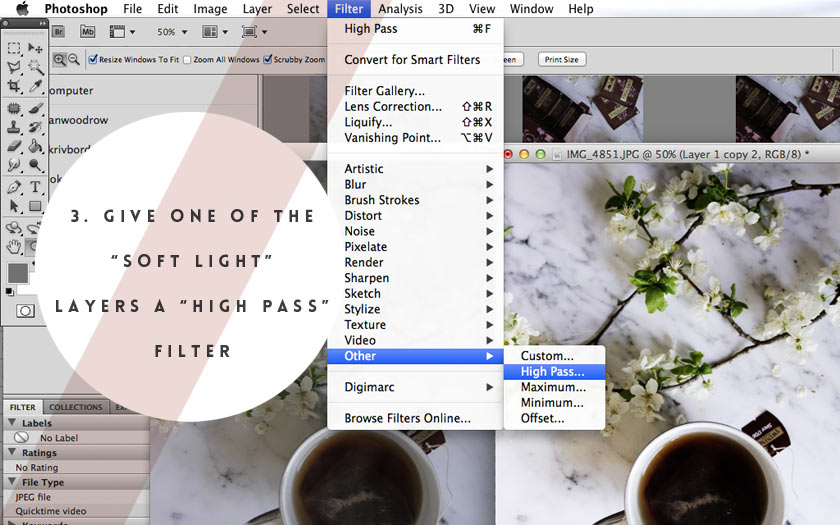Select the Paint Bucket tool

[35, 146]
